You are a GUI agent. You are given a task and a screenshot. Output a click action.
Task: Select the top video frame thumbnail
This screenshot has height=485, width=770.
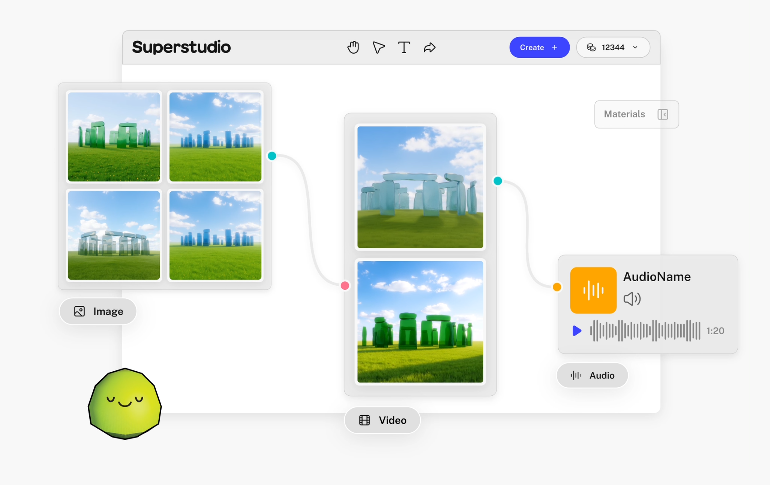[x=420, y=187]
